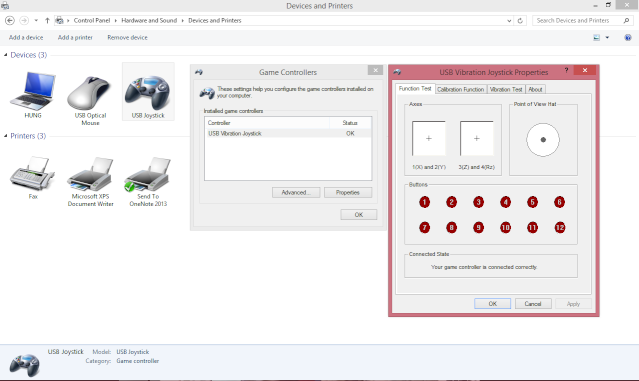Click Hardware and Sound in the breadcrumb
Screen dimensions: 639x381
click(149, 20)
